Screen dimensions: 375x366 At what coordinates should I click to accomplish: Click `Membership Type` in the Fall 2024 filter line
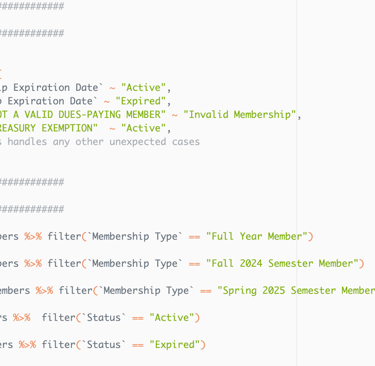tap(135, 263)
